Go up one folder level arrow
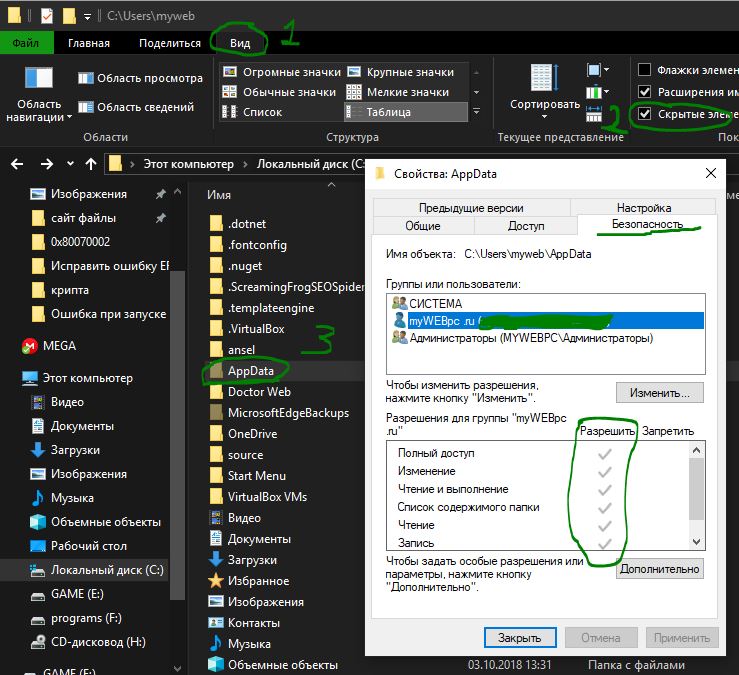739x675 pixels. 90,164
